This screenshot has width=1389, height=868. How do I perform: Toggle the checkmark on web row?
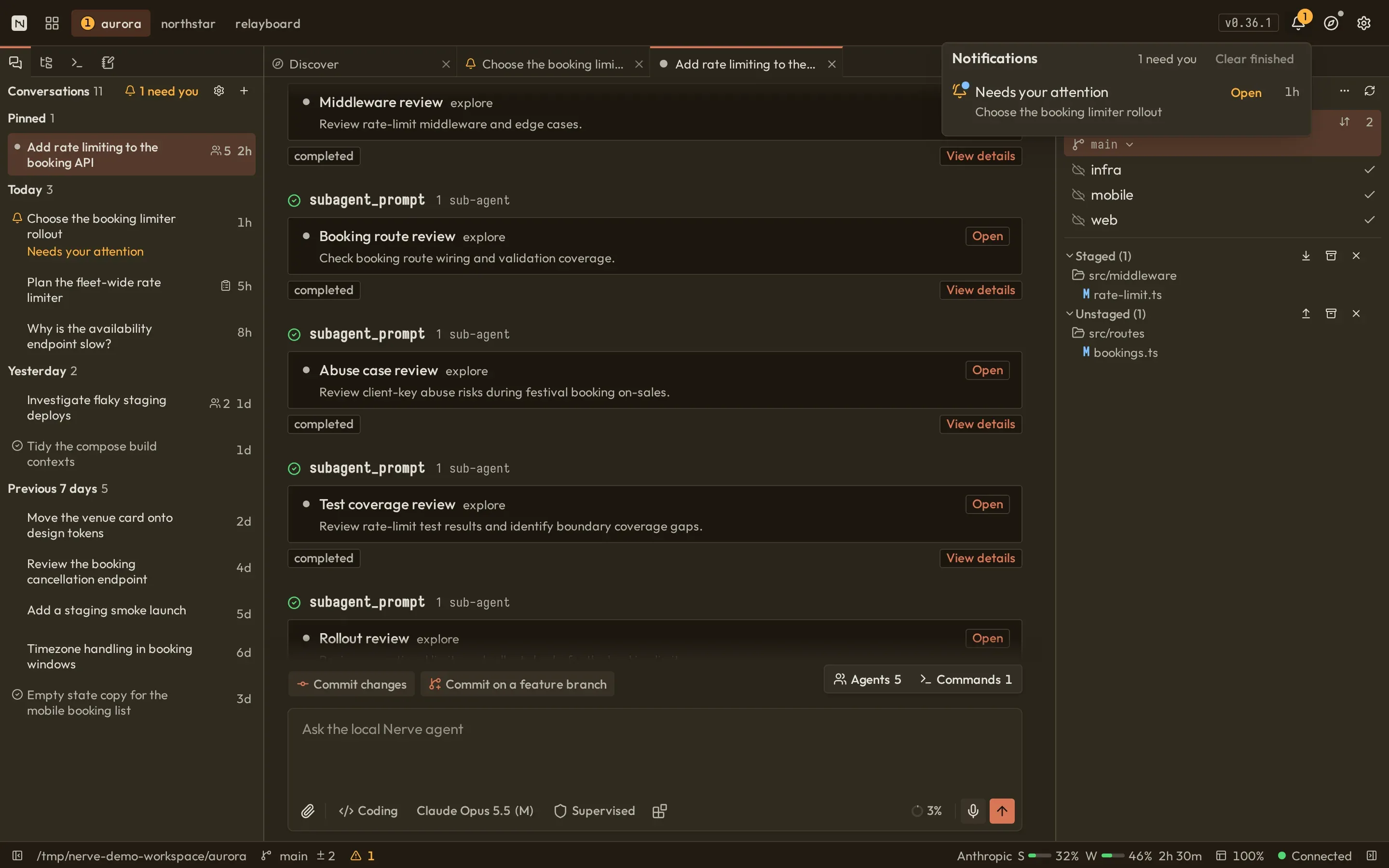click(1370, 220)
